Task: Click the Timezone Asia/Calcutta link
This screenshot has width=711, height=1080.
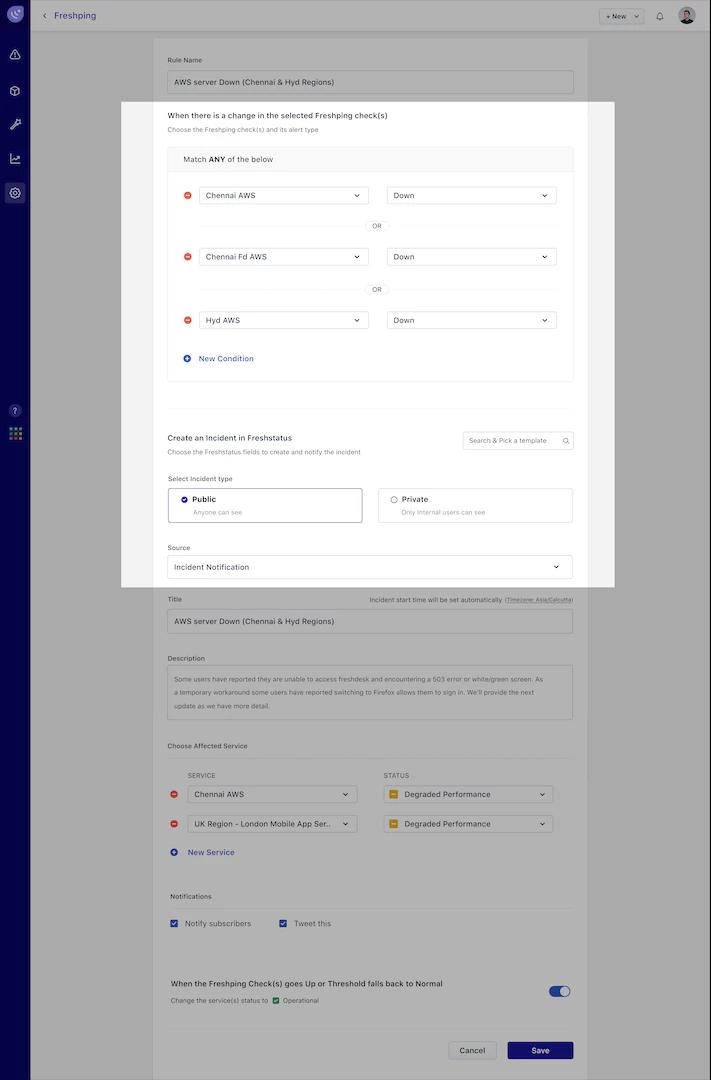Action: click(x=539, y=600)
